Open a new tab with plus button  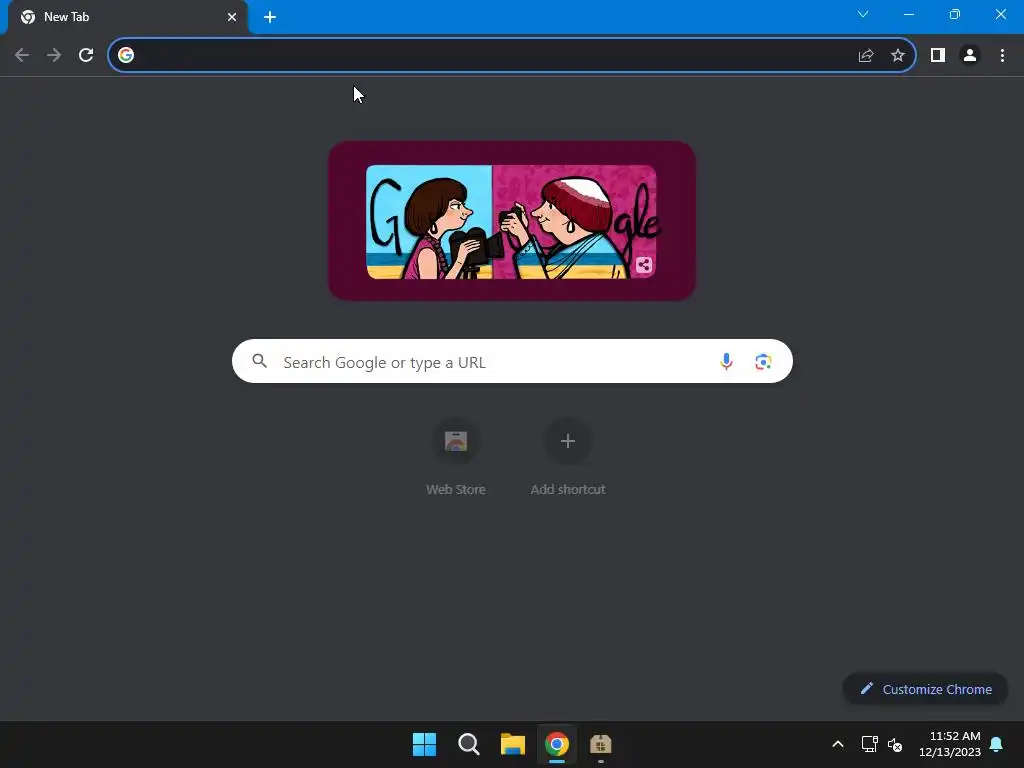pos(270,17)
